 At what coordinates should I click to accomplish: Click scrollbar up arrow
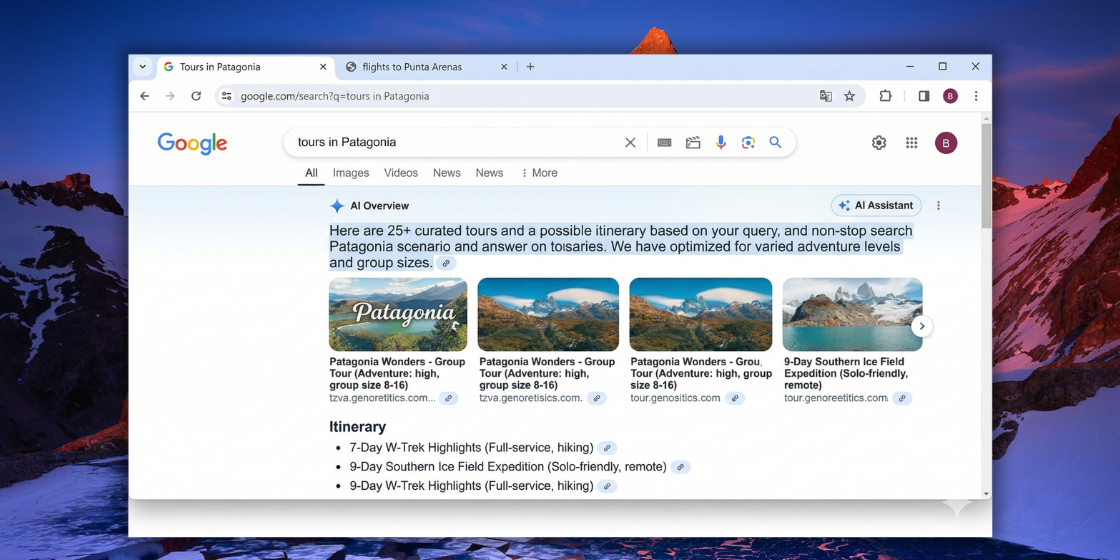pos(986,117)
